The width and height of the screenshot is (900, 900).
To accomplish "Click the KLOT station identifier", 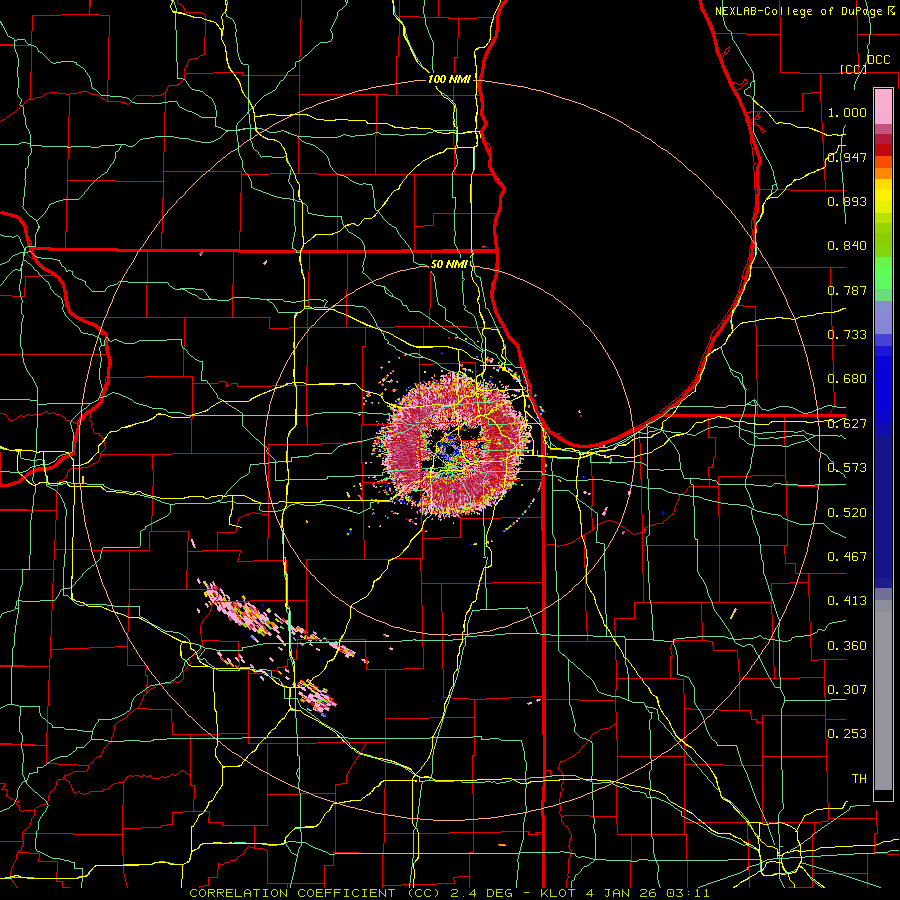I will (x=558, y=893).
